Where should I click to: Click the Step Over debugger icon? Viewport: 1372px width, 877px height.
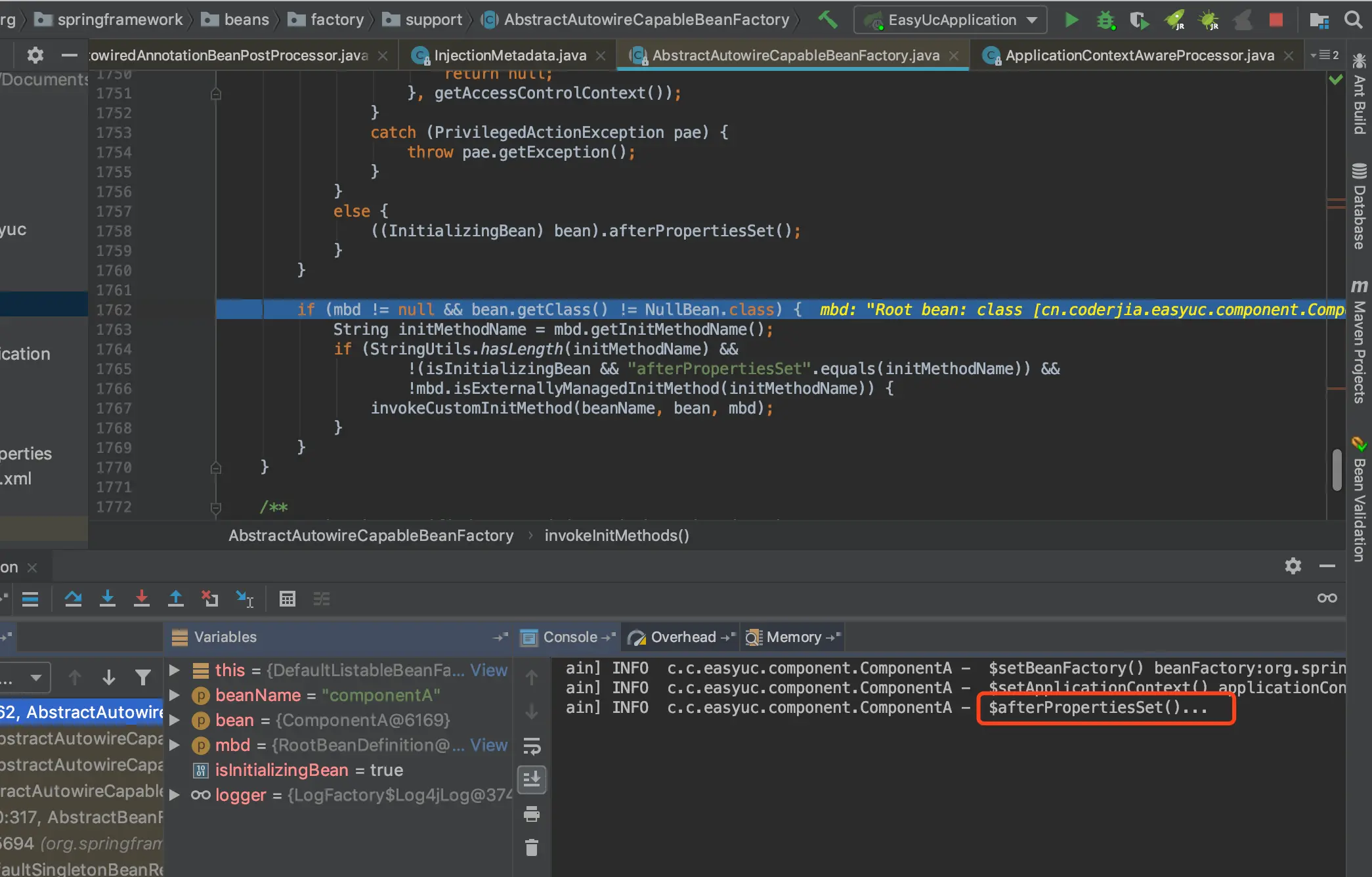[x=74, y=598]
